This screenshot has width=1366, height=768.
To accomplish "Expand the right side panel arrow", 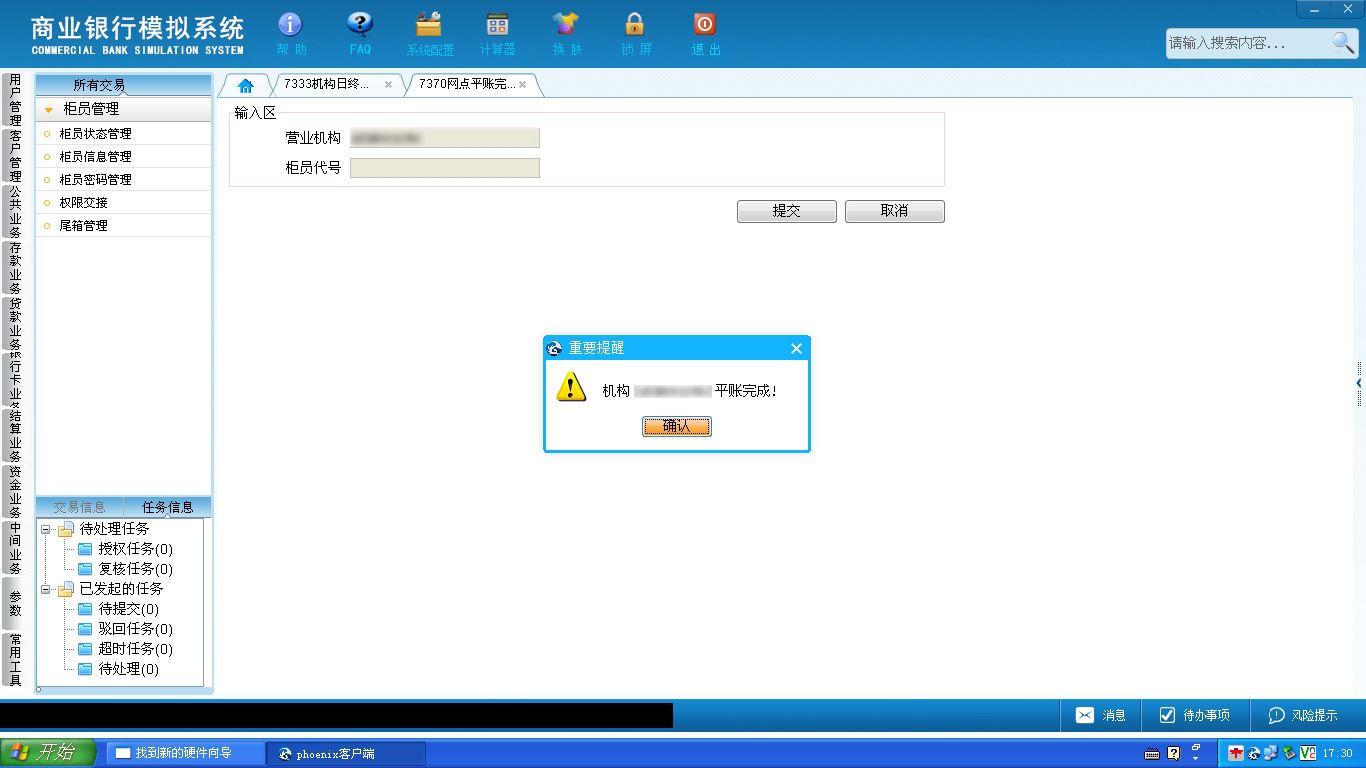I will tap(1359, 383).
